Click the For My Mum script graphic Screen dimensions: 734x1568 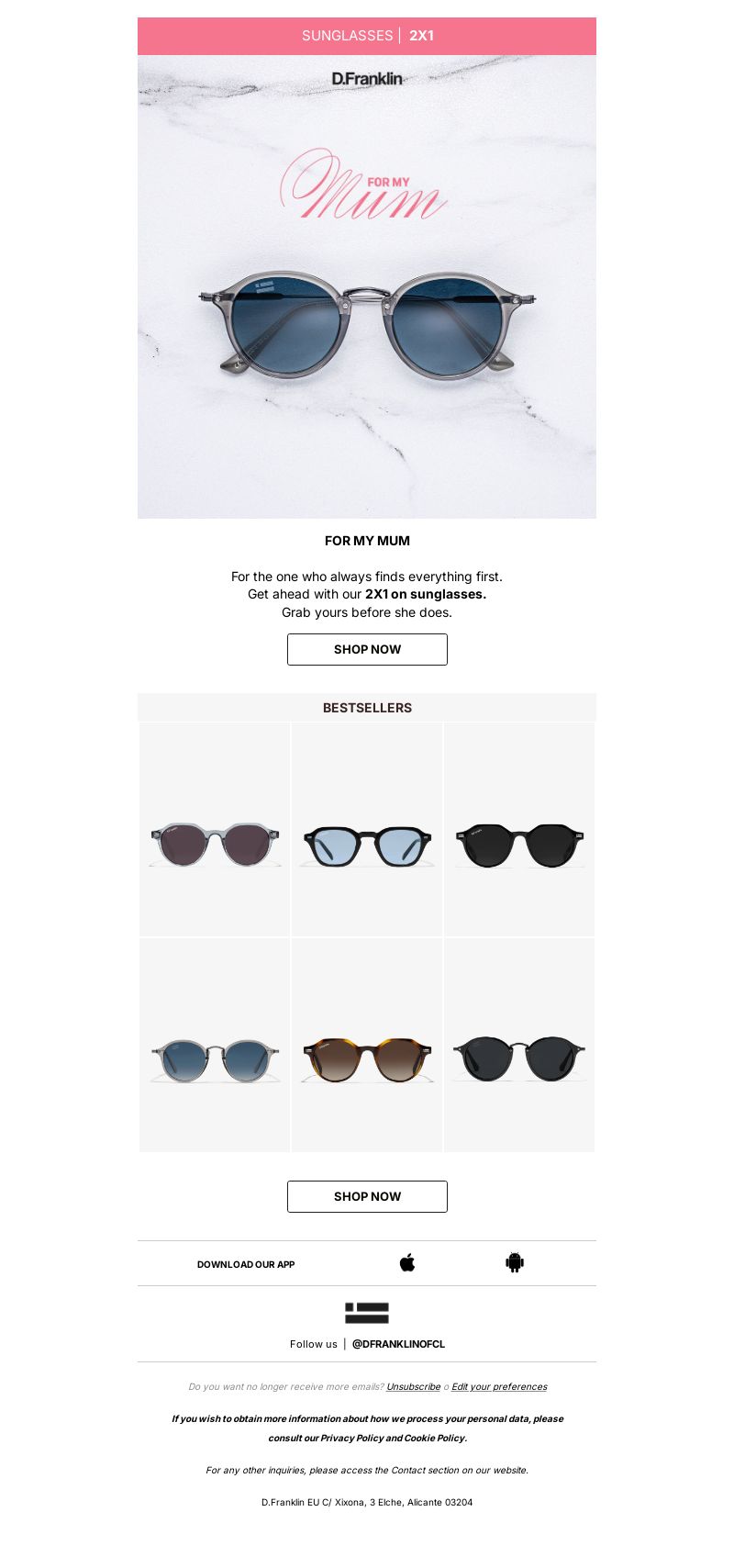click(x=363, y=185)
